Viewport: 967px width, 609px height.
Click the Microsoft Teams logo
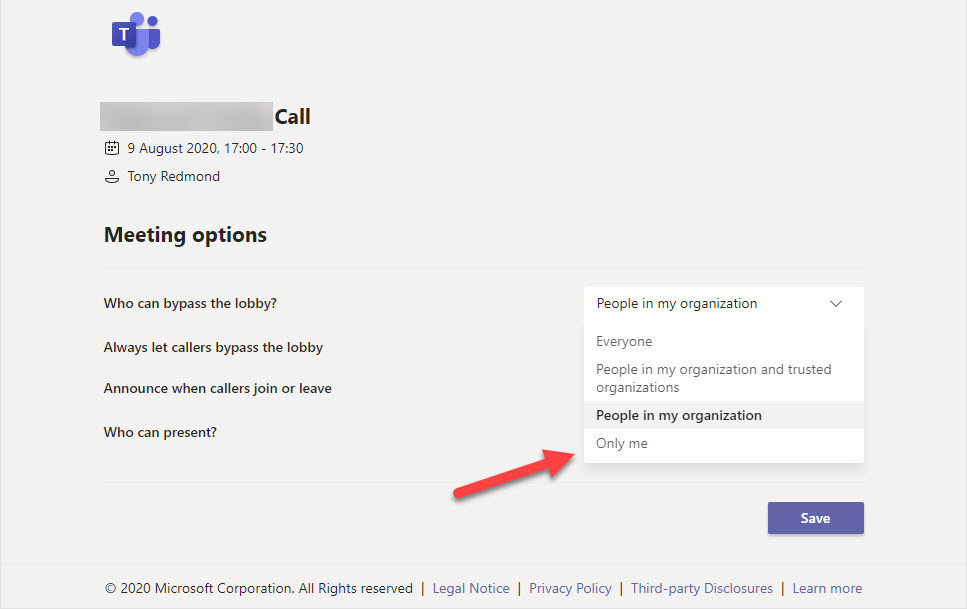pos(135,35)
